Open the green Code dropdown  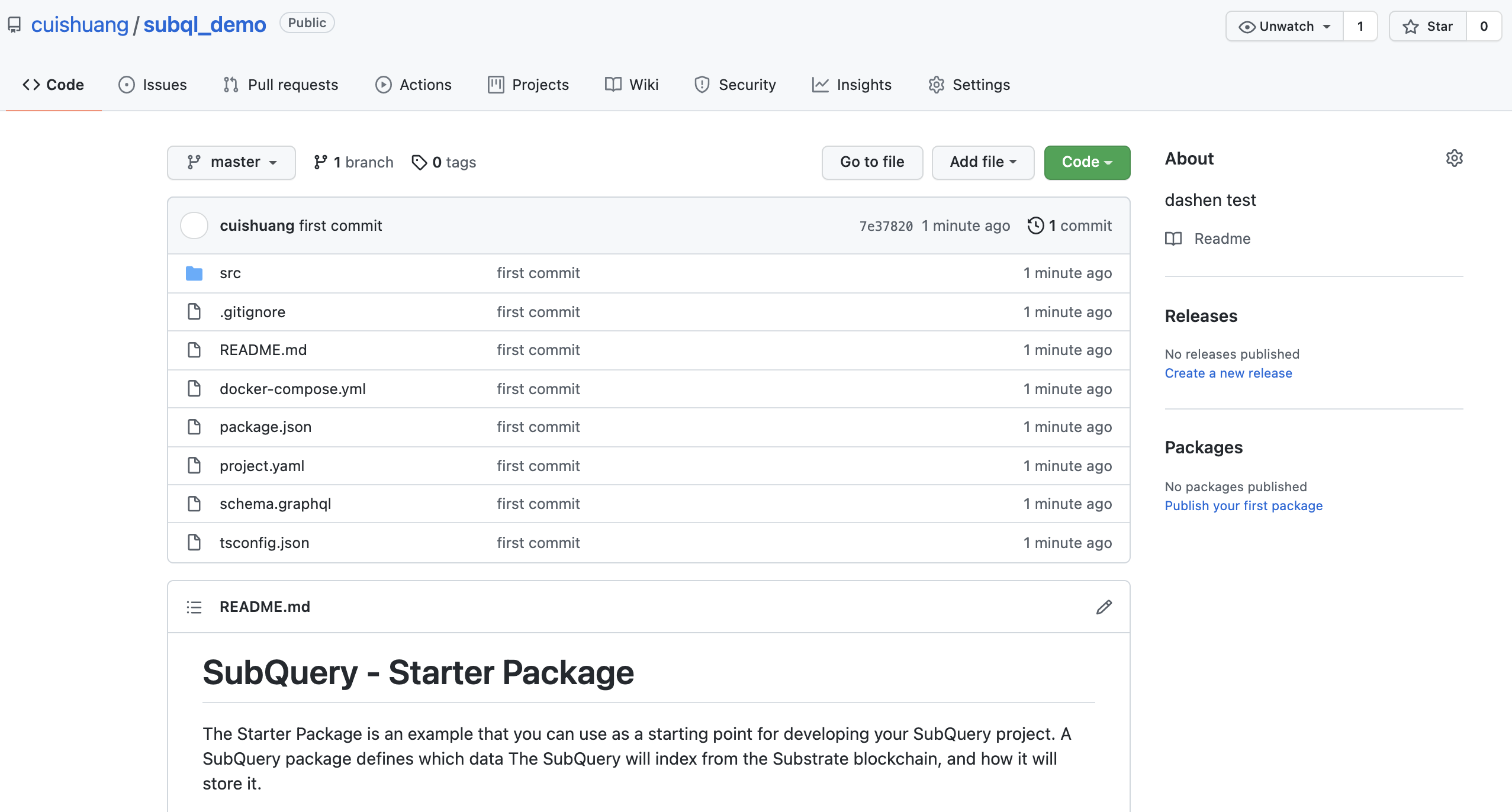(1086, 162)
